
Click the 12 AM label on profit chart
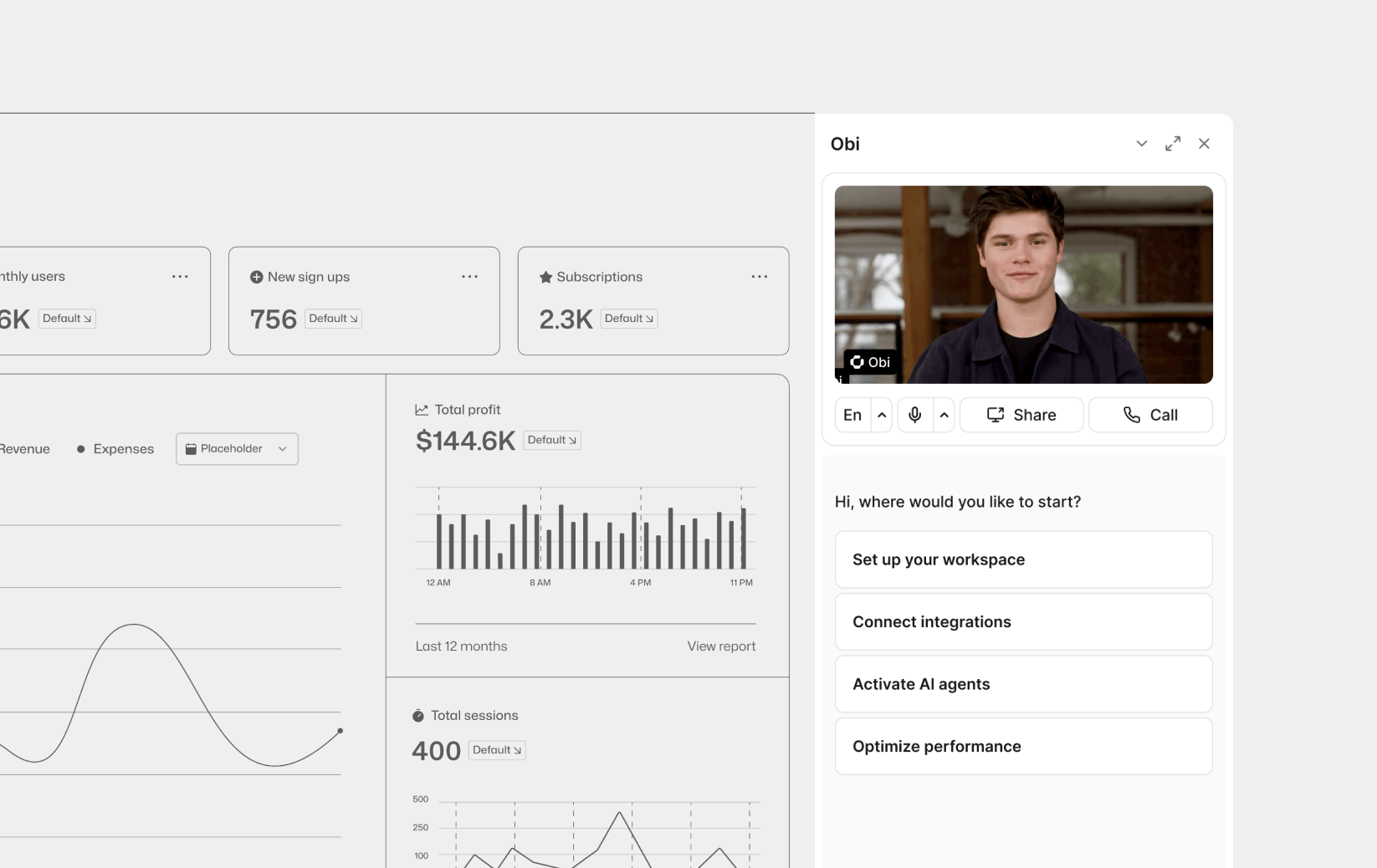pos(438,583)
